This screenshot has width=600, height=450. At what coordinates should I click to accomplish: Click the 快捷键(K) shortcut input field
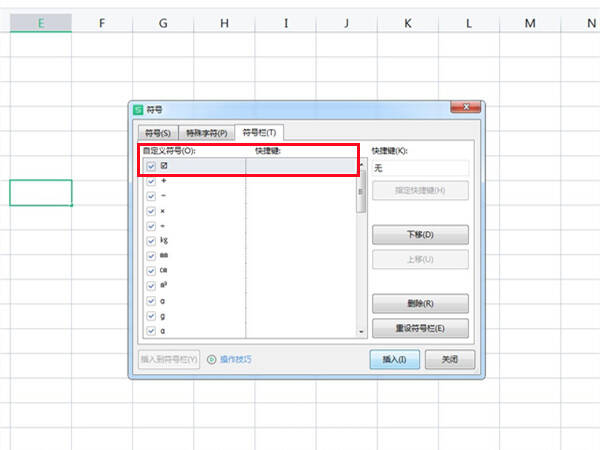point(420,168)
